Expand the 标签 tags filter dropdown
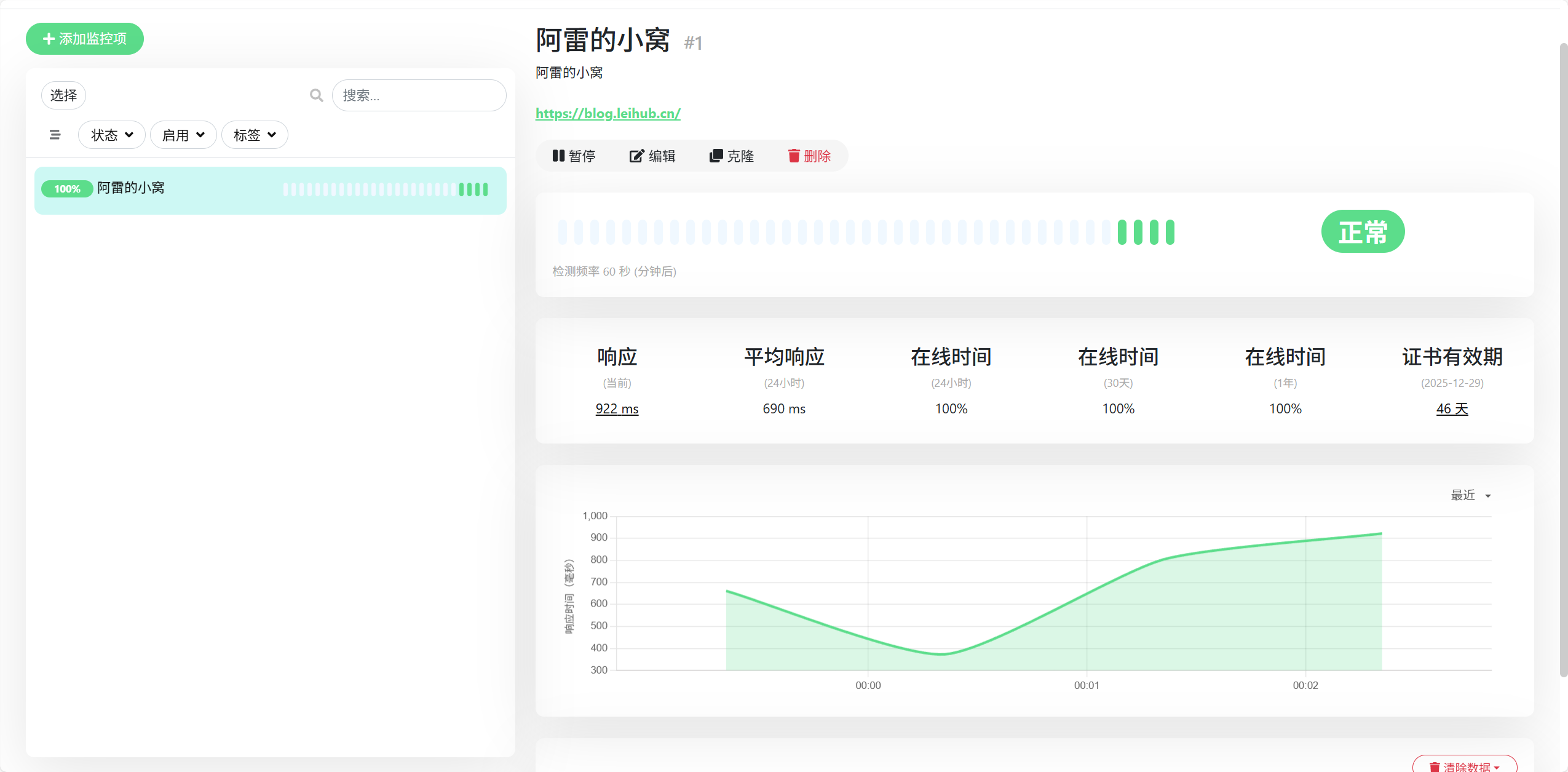Screen dimensions: 1568x772 click(x=255, y=135)
